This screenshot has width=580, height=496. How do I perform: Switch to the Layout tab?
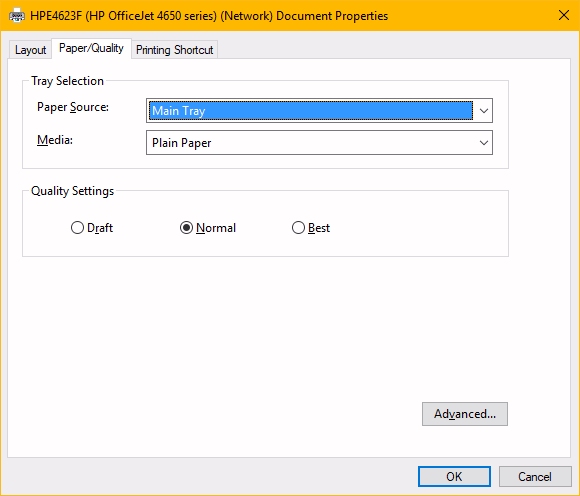[30, 50]
